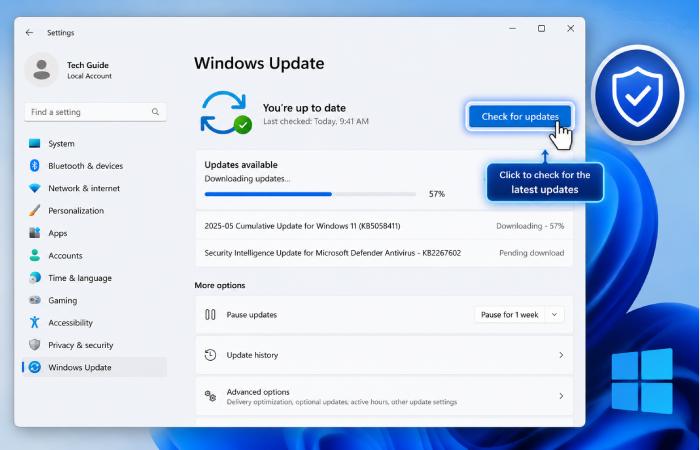Click the Apps icon in sidebar
Viewport: 700px width, 450px height.
[34, 233]
